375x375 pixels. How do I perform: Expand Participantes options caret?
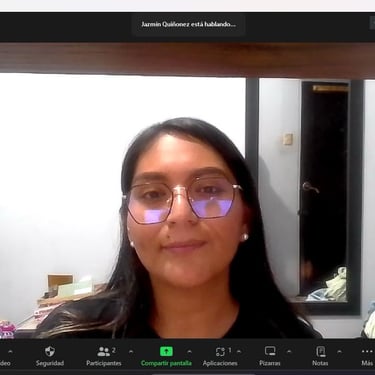click(131, 352)
